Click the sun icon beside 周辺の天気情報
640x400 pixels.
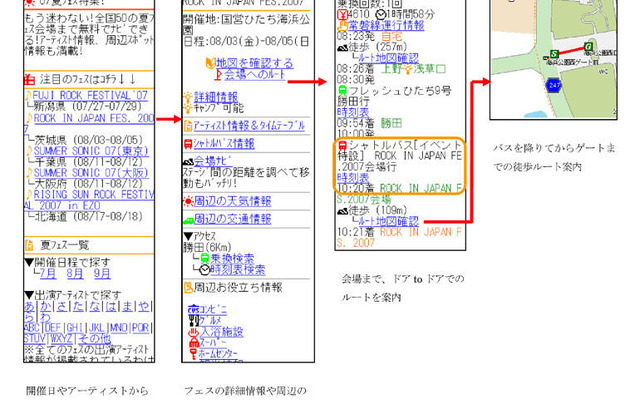pos(188,201)
